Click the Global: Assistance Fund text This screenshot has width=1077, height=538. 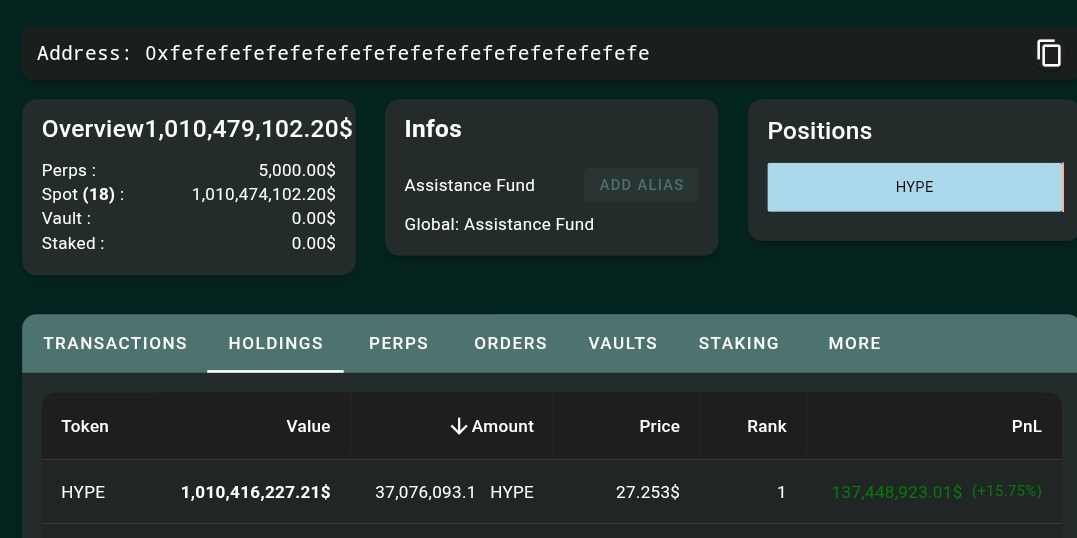499,225
